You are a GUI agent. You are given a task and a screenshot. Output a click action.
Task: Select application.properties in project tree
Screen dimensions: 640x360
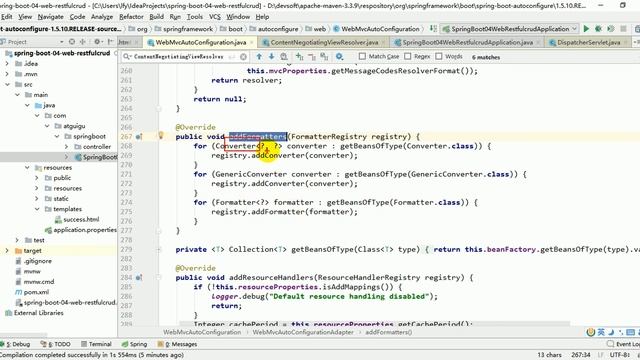pos(85,230)
